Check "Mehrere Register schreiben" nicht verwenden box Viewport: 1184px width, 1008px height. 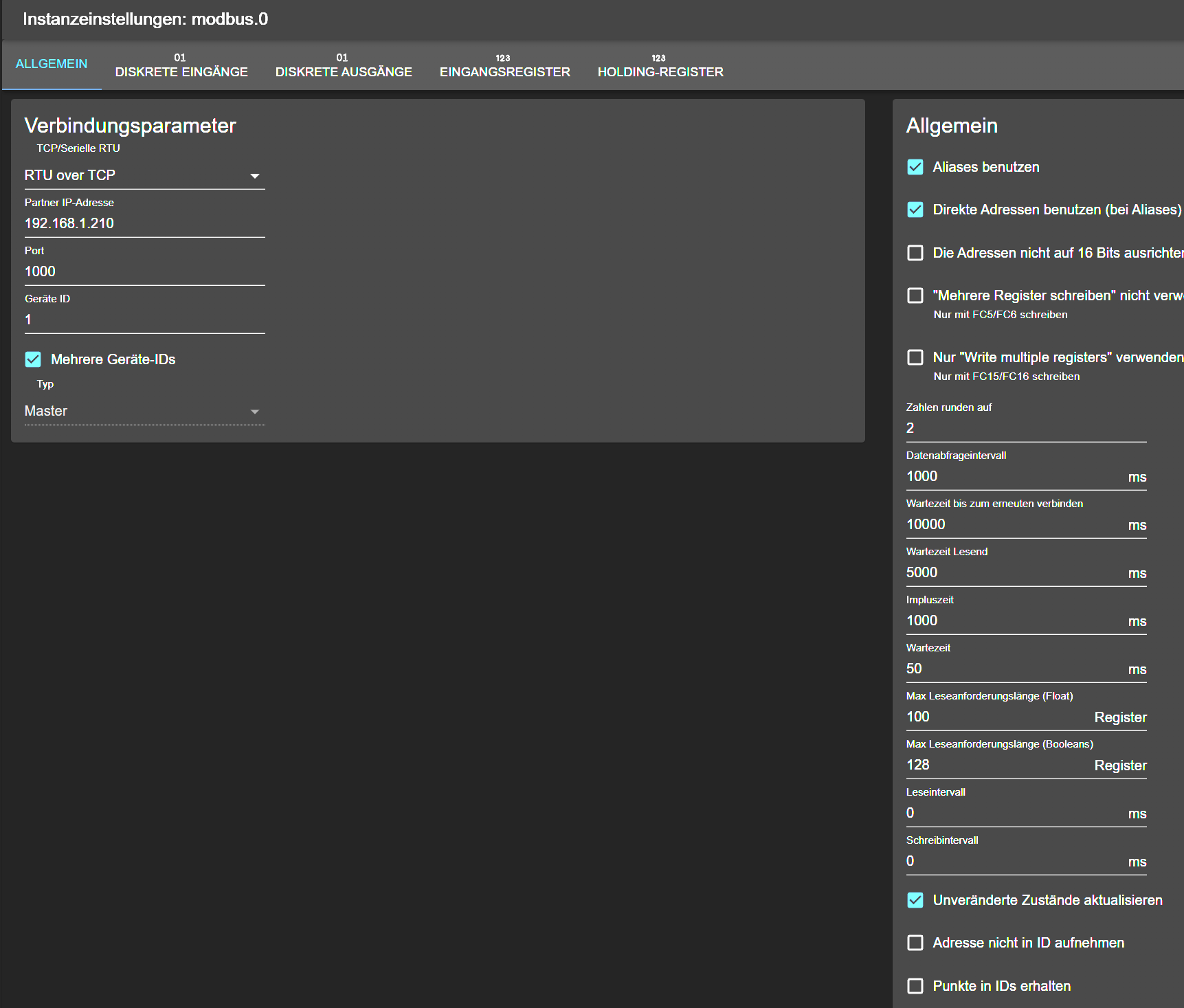click(915, 295)
